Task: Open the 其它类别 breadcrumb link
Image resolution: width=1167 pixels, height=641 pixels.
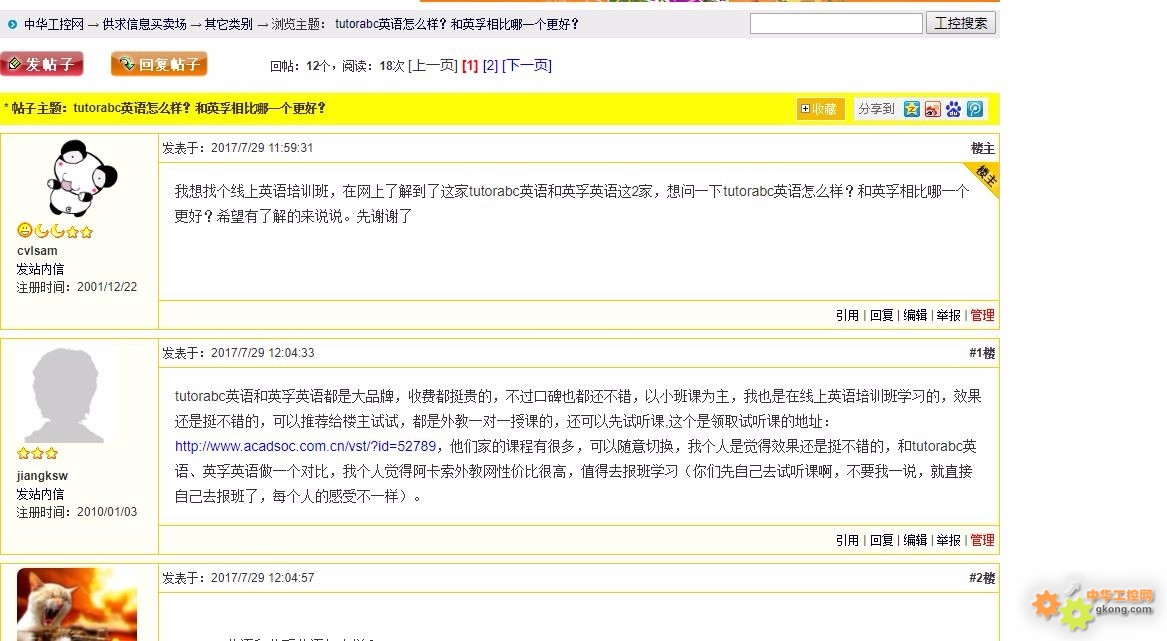Action: click(228, 25)
